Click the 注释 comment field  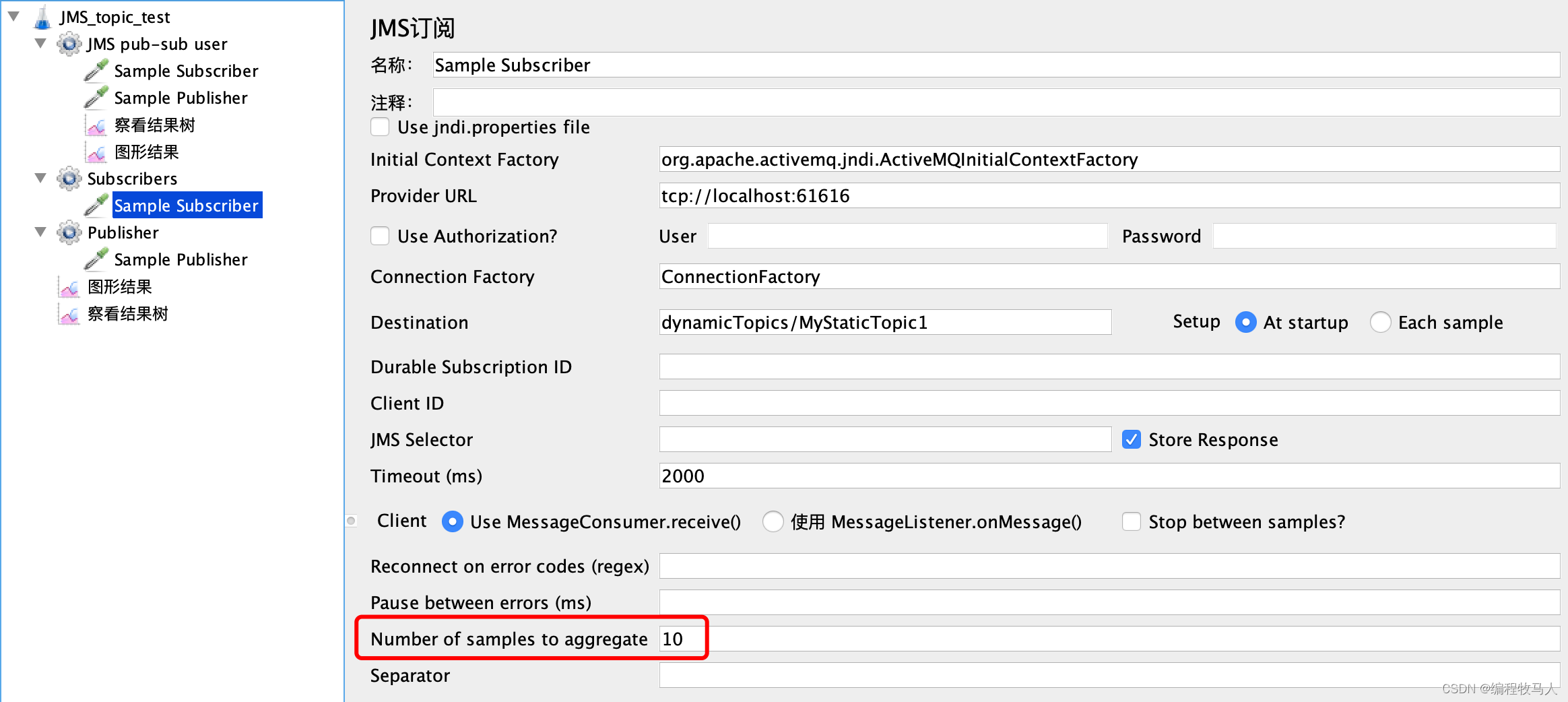pyautogui.click(x=996, y=102)
